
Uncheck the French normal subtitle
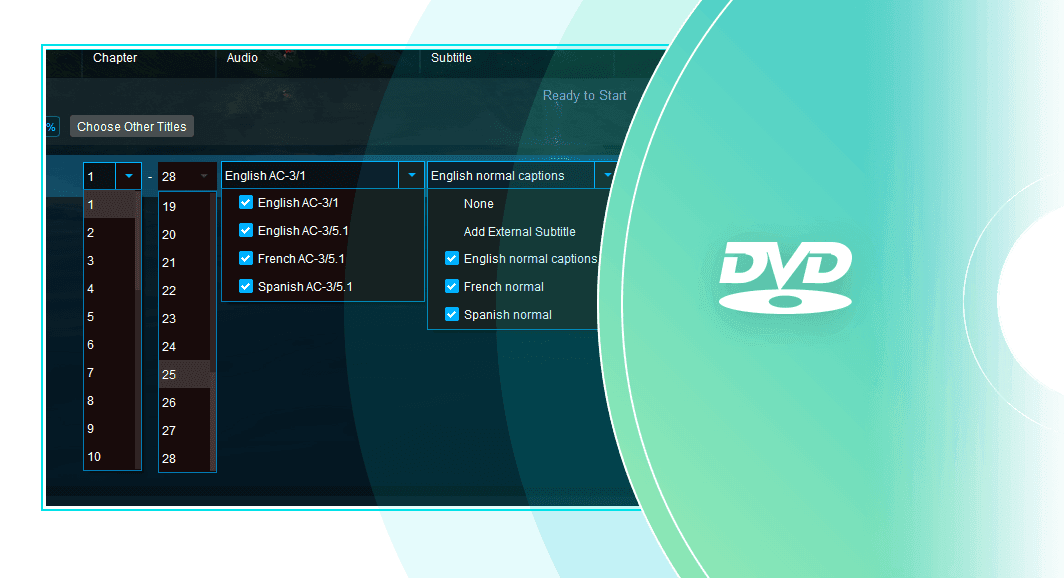pos(452,287)
